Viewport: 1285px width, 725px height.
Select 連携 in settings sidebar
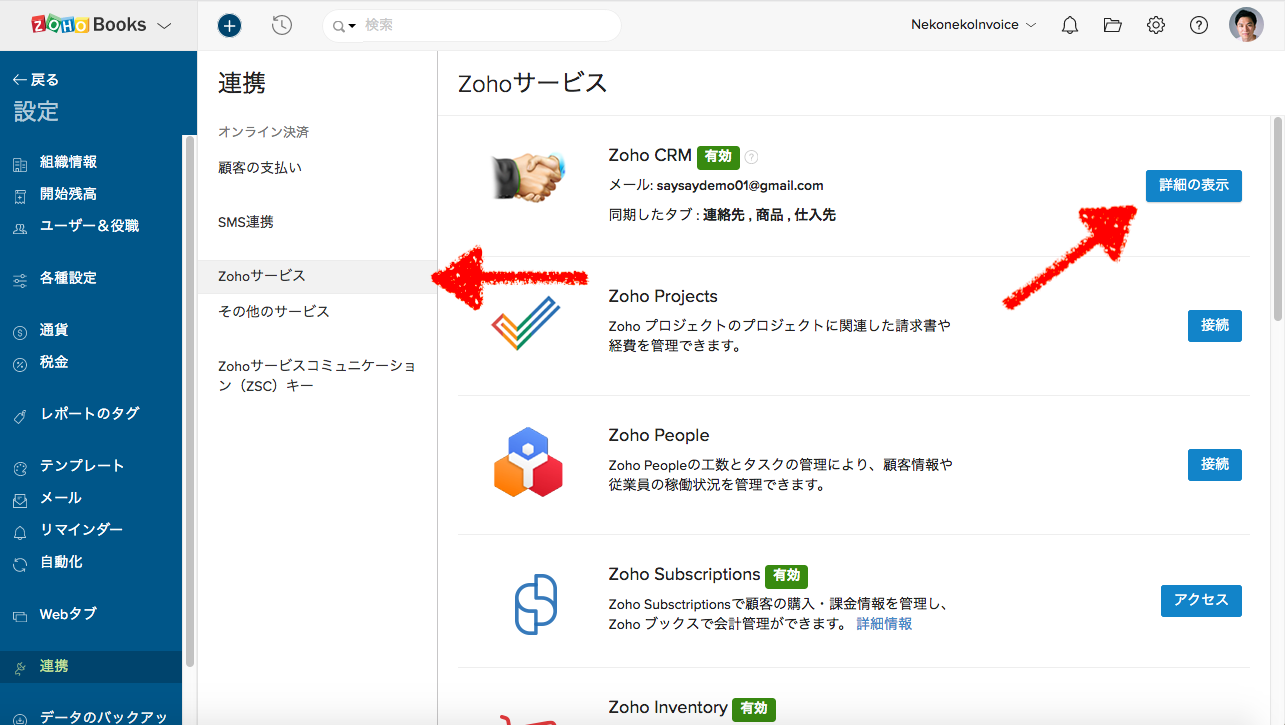[91, 667]
